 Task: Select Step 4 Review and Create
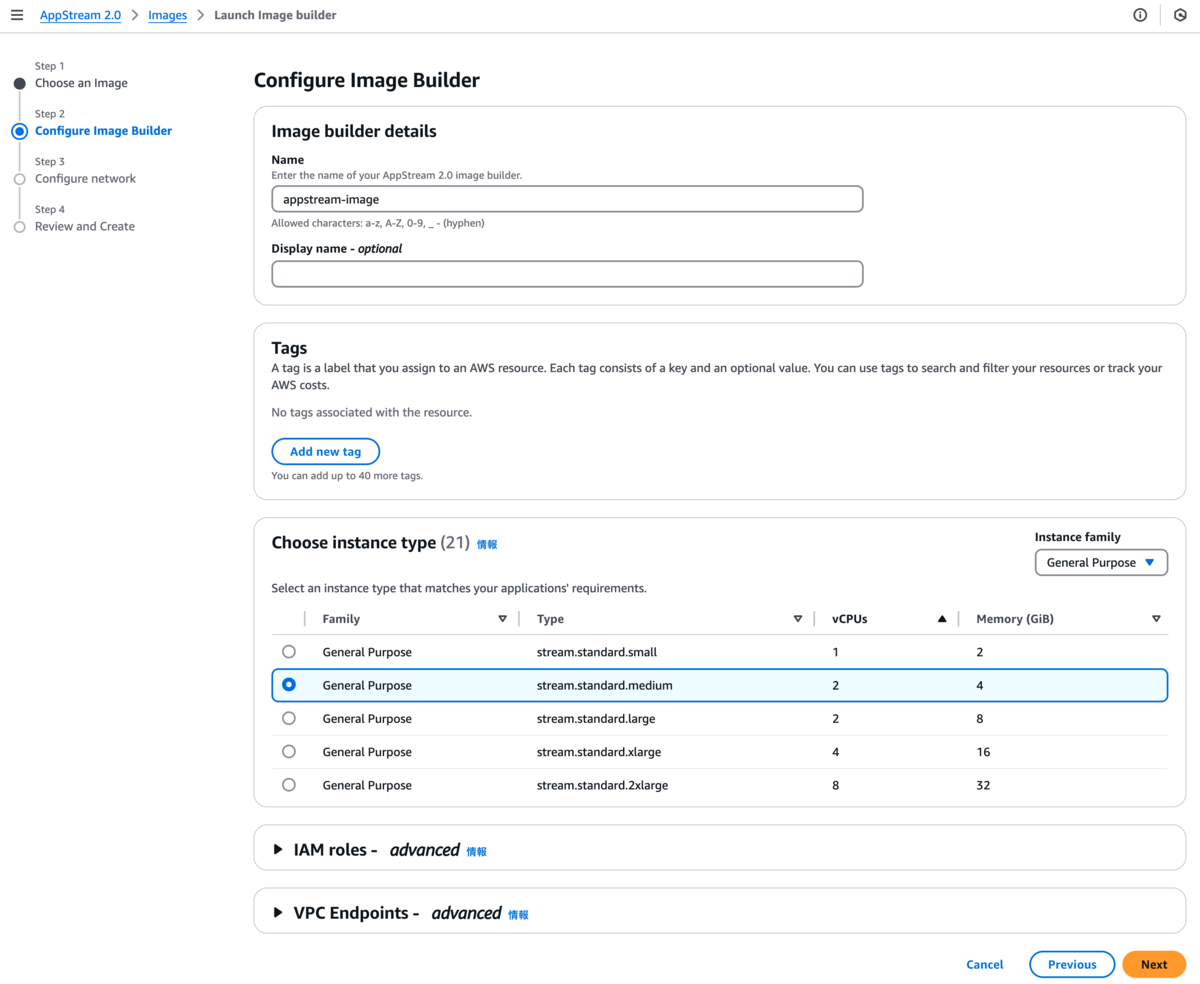coord(84,227)
